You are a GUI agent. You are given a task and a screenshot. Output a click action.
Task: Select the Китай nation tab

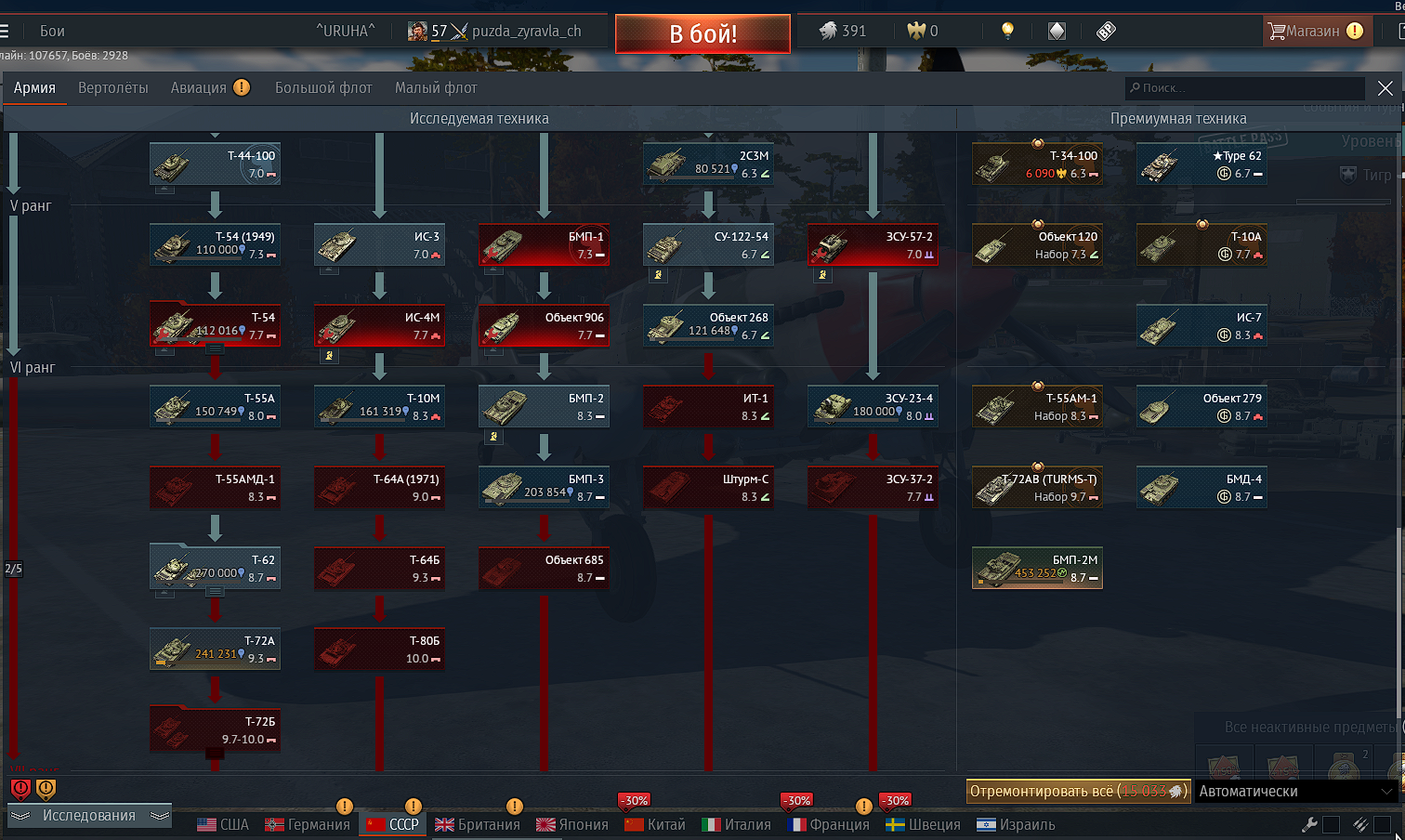[x=655, y=824]
